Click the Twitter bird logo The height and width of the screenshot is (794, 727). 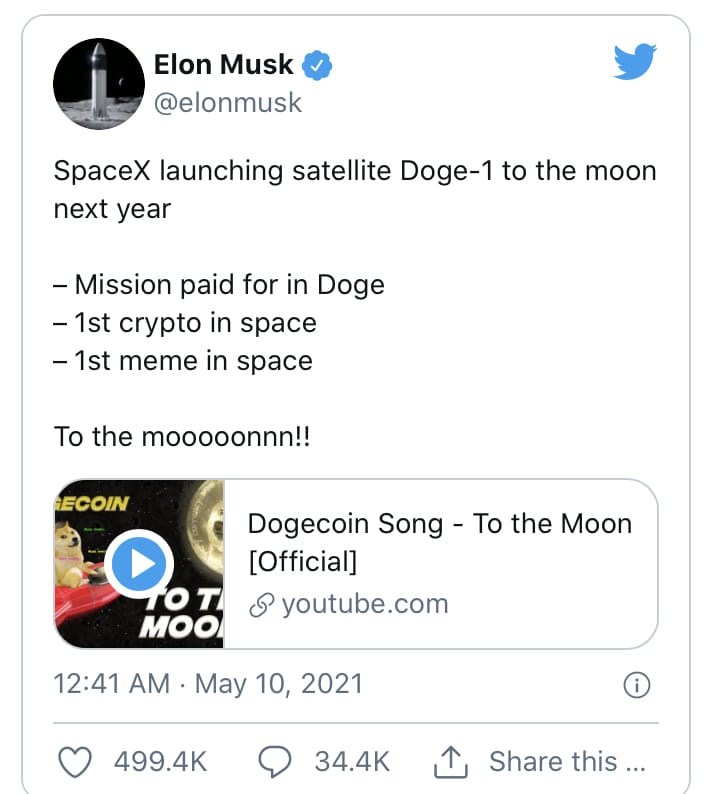[634, 61]
